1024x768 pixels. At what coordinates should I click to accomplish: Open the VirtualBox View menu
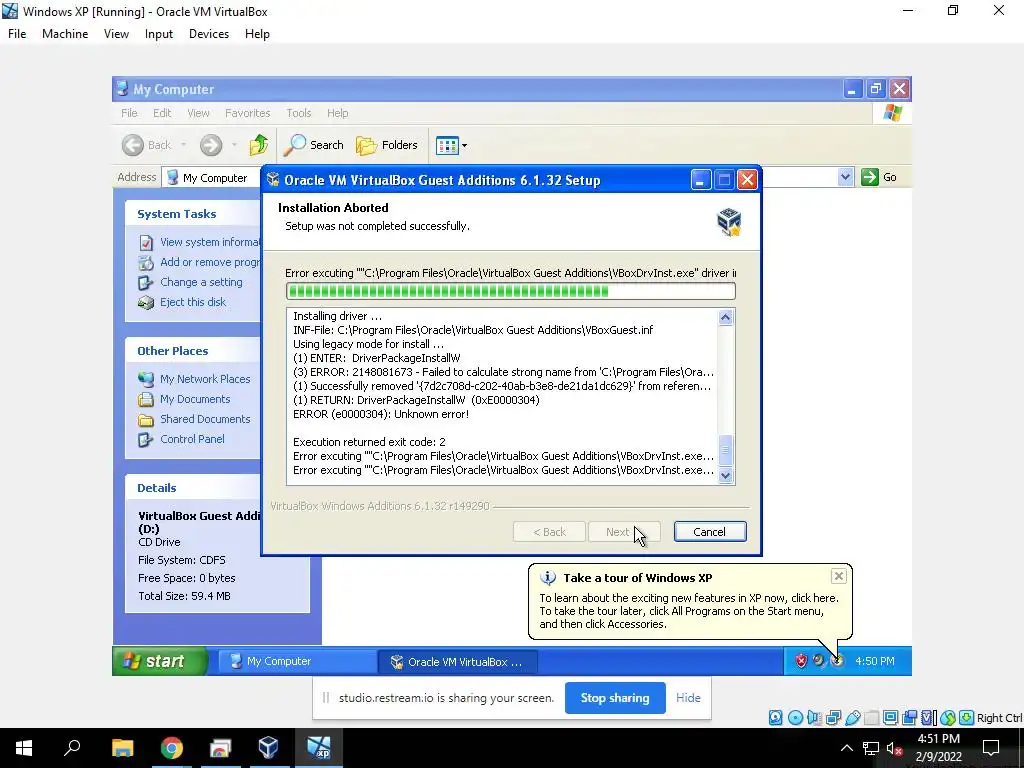point(116,34)
